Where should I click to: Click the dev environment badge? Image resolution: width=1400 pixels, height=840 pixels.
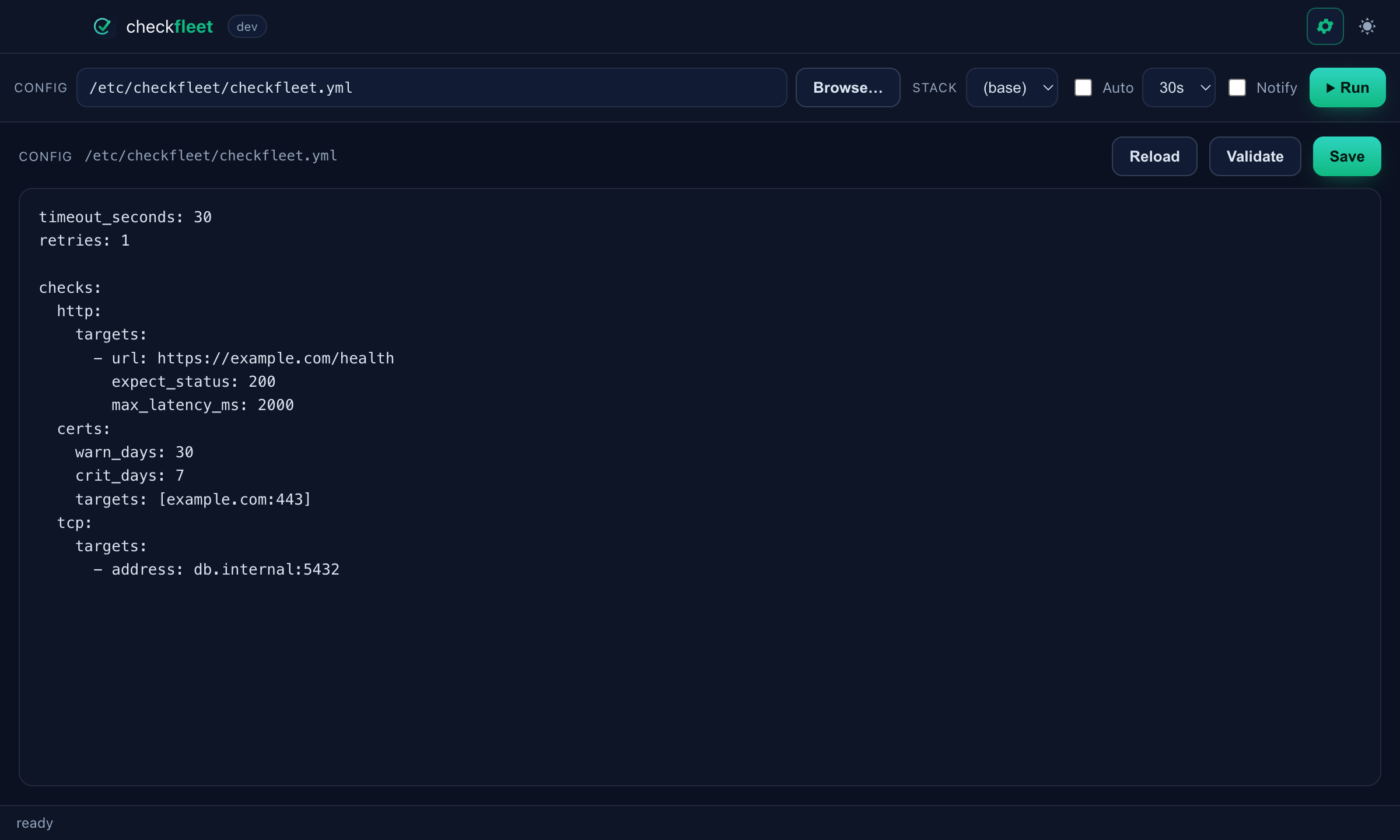(247, 27)
